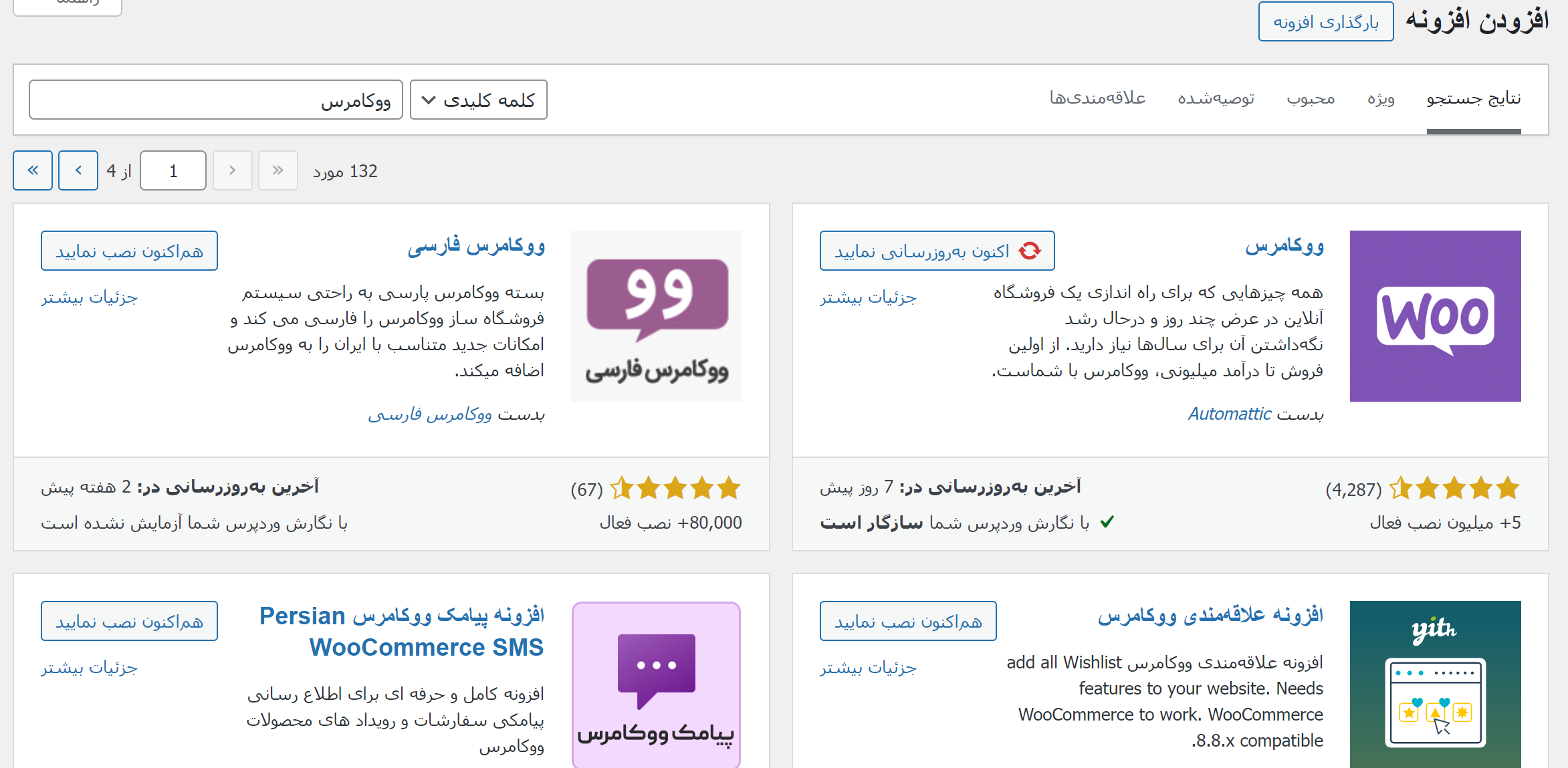The height and width of the screenshot is (768, 1568).
Task: Click the plugin search field containing ووکامرس
Action: 215,100
